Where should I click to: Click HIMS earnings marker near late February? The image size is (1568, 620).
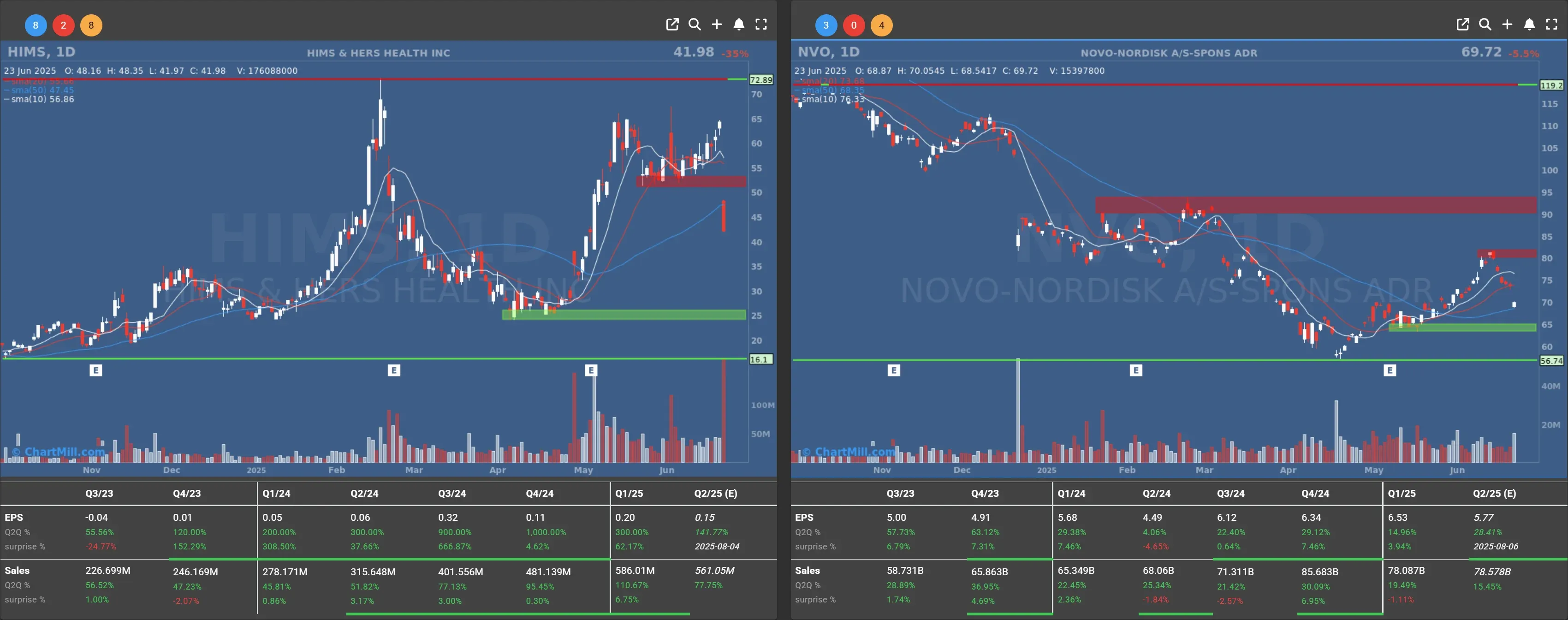(394, 370)
